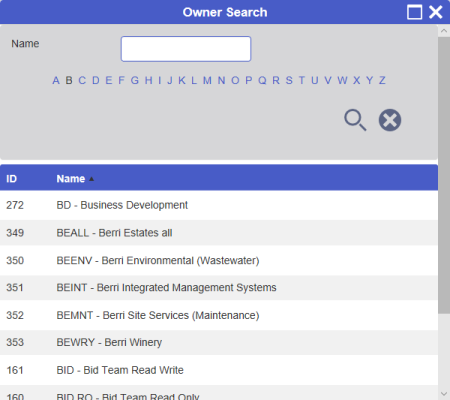The image size is (450, 400).
Task: Click ID cell 272
Action: point(15,205)
